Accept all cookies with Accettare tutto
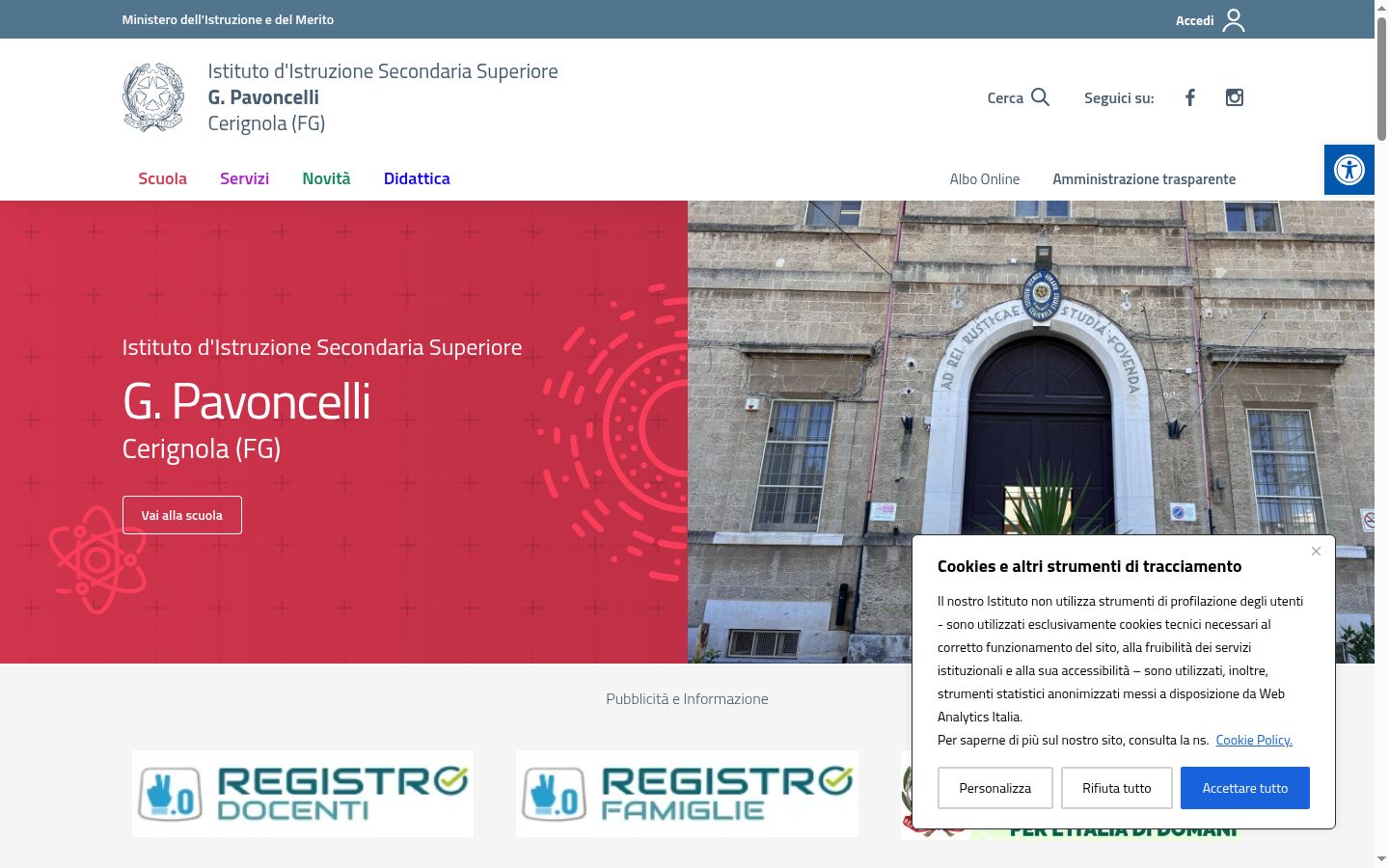Viewport: 1389px width, 868px height. click(x=1245, y=788)
